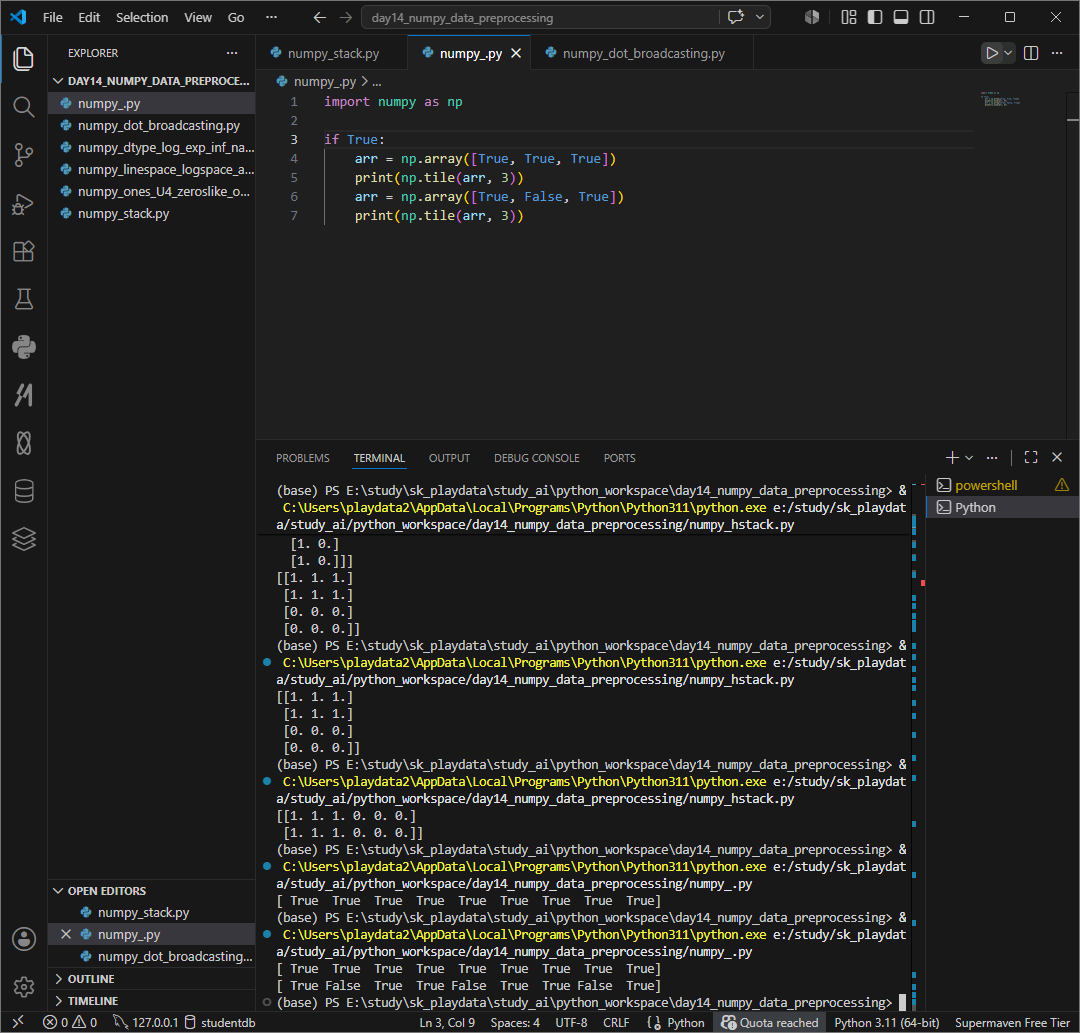Maximize the terminal panel size
Screen dimensions: 1080x1033
[1030, 457]
